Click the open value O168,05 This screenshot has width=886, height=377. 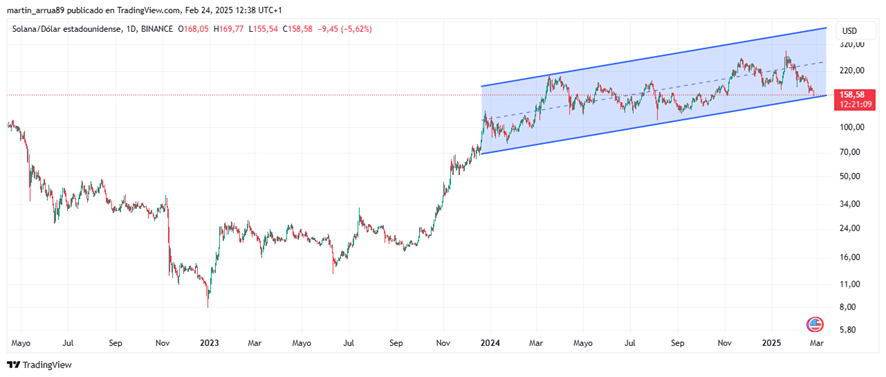193,29
